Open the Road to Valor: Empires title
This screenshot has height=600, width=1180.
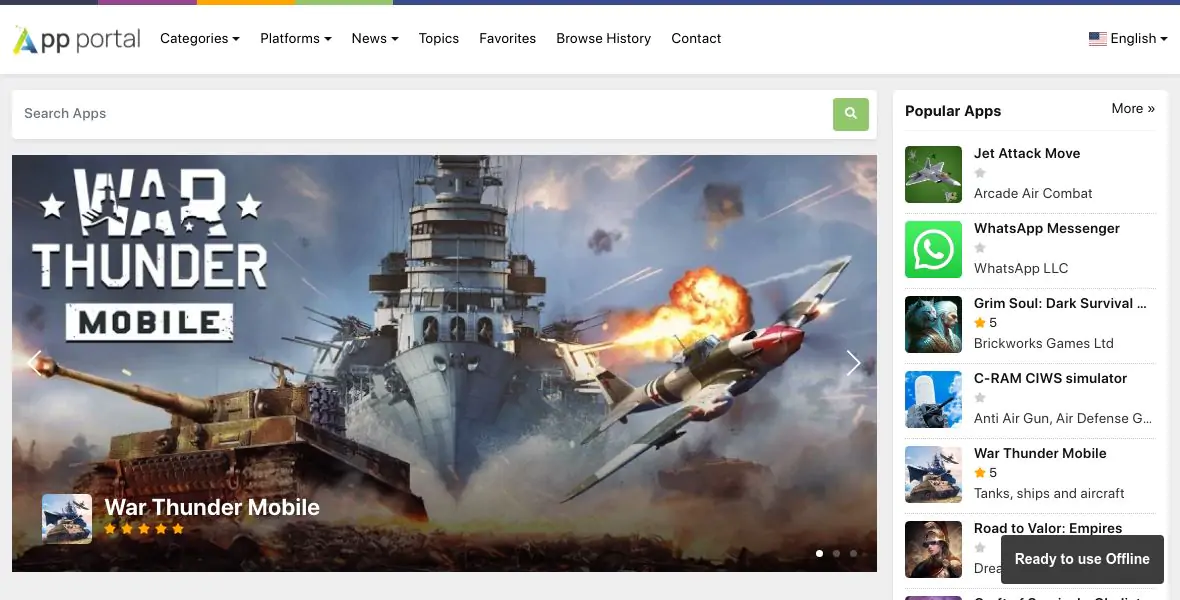coord(1048,528)
